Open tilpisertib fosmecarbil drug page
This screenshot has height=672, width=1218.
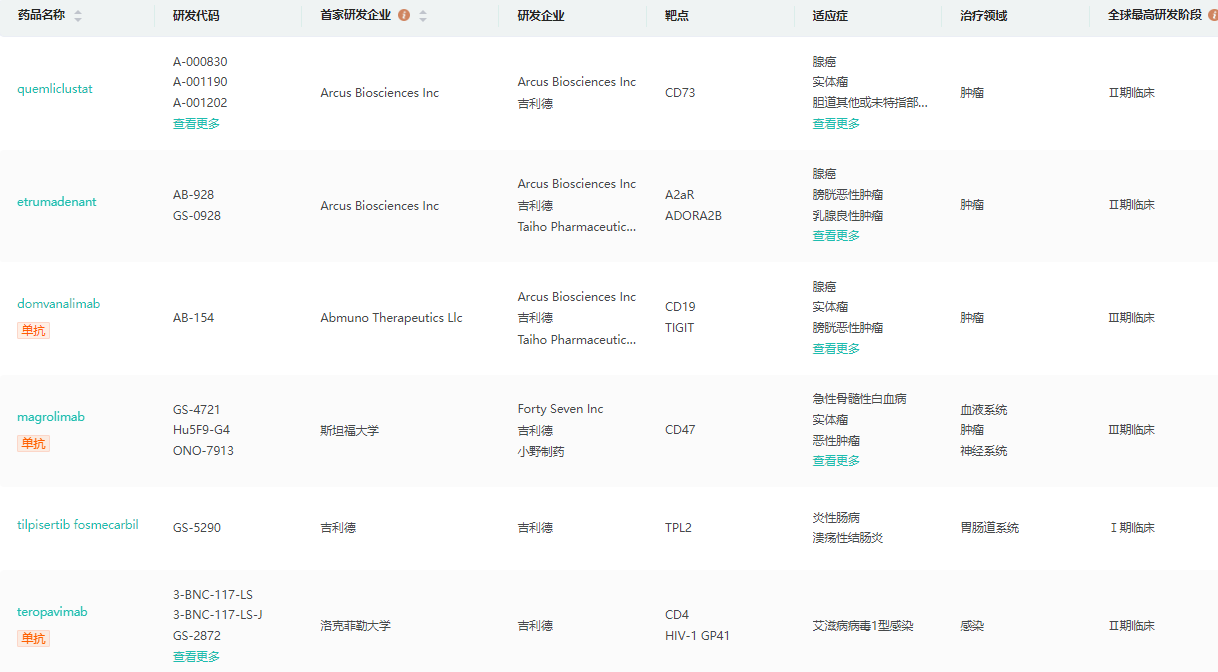click(78, 525)
